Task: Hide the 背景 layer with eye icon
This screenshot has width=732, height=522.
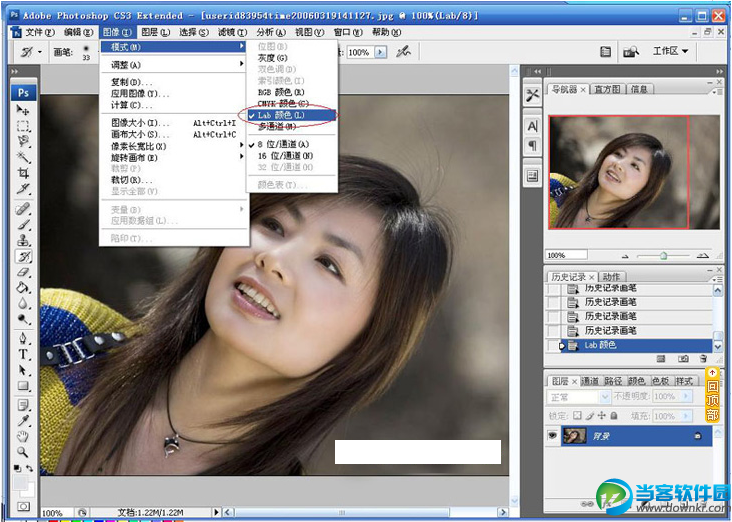Action: click(552, 436)
